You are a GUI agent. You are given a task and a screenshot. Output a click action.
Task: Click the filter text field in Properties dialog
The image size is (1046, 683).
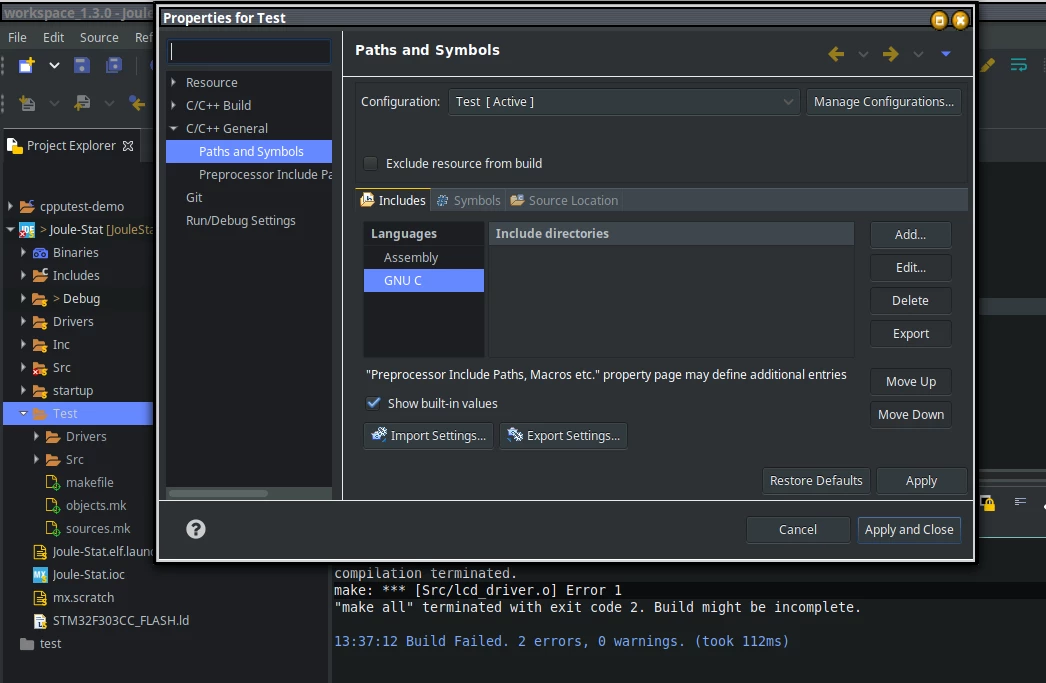(x=249, y=51)
